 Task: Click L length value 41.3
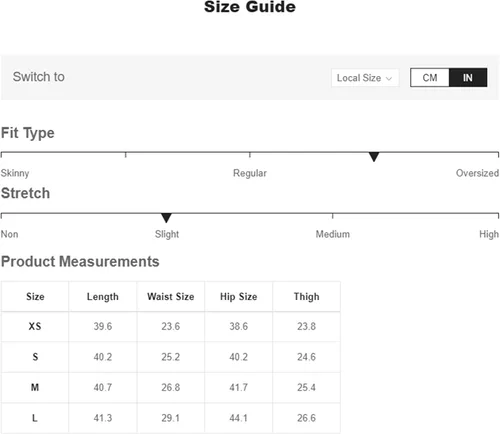pos(103,418)
